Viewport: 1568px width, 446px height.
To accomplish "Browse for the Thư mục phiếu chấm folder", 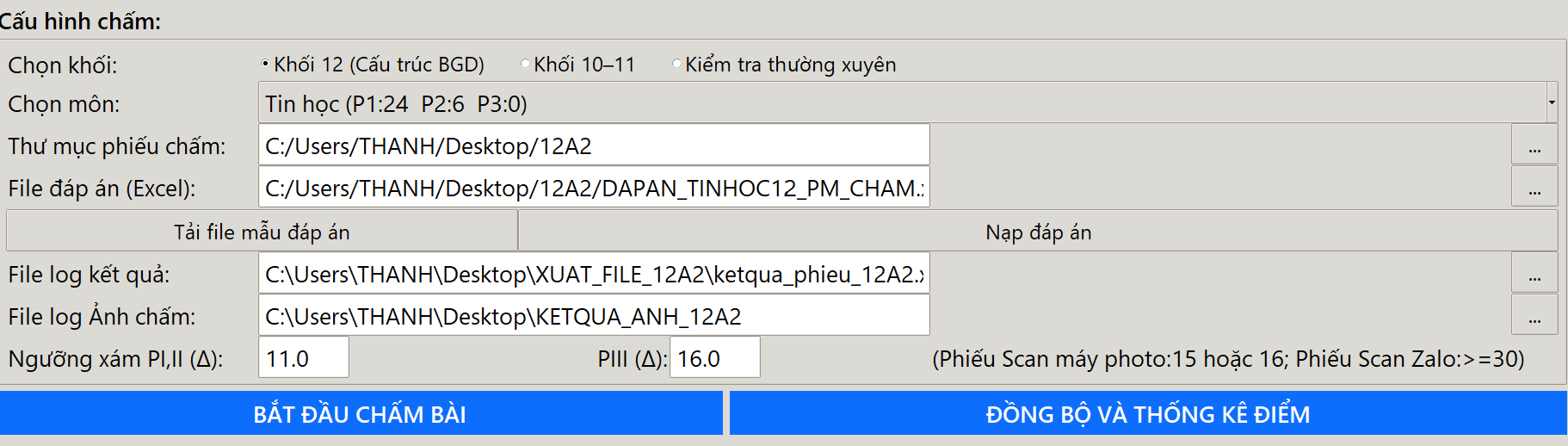I will pos(1534,146).
